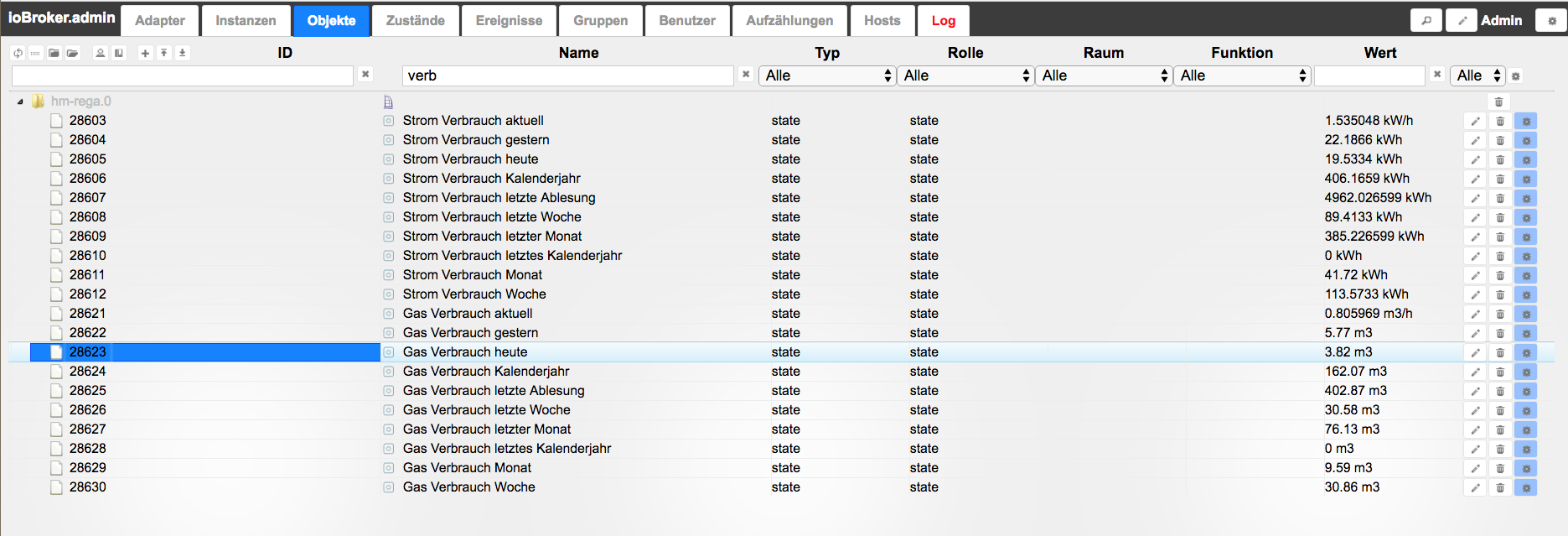Click state icon next to Strom Verbrauch Monat

point(389,275)
